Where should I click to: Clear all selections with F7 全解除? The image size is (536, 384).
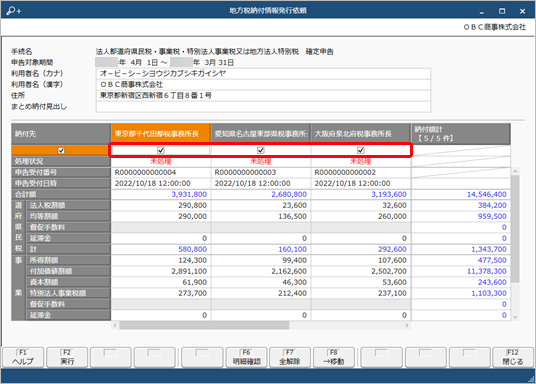click(290, 357)
